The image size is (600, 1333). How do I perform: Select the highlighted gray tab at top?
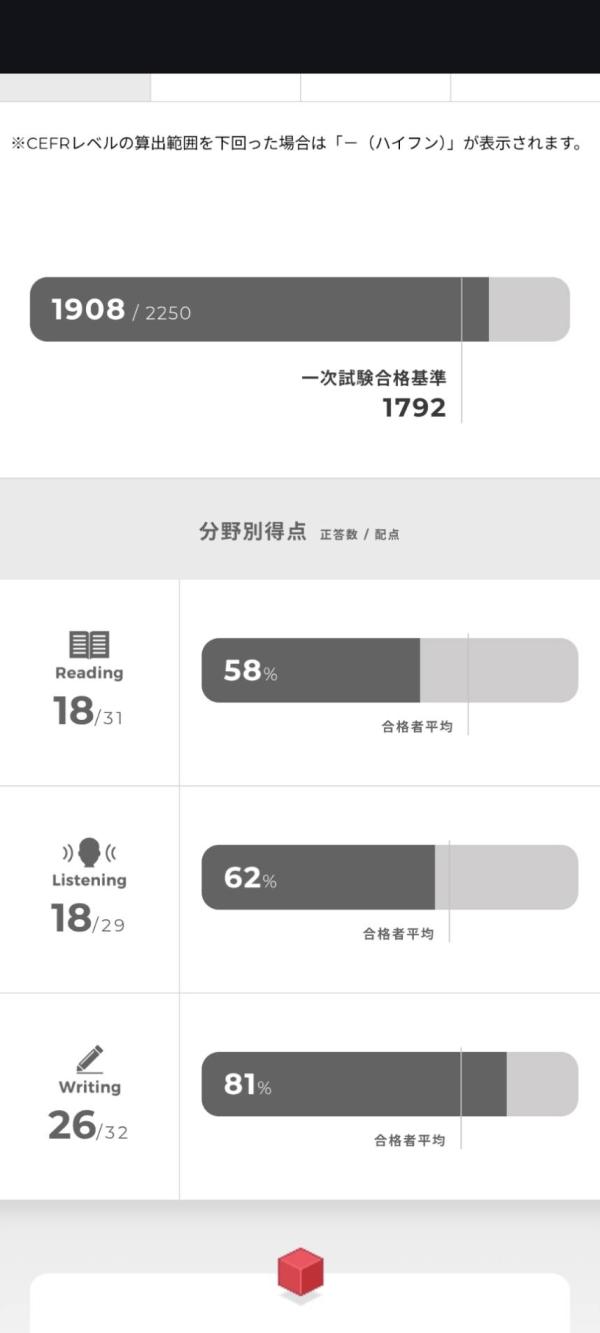75,87
